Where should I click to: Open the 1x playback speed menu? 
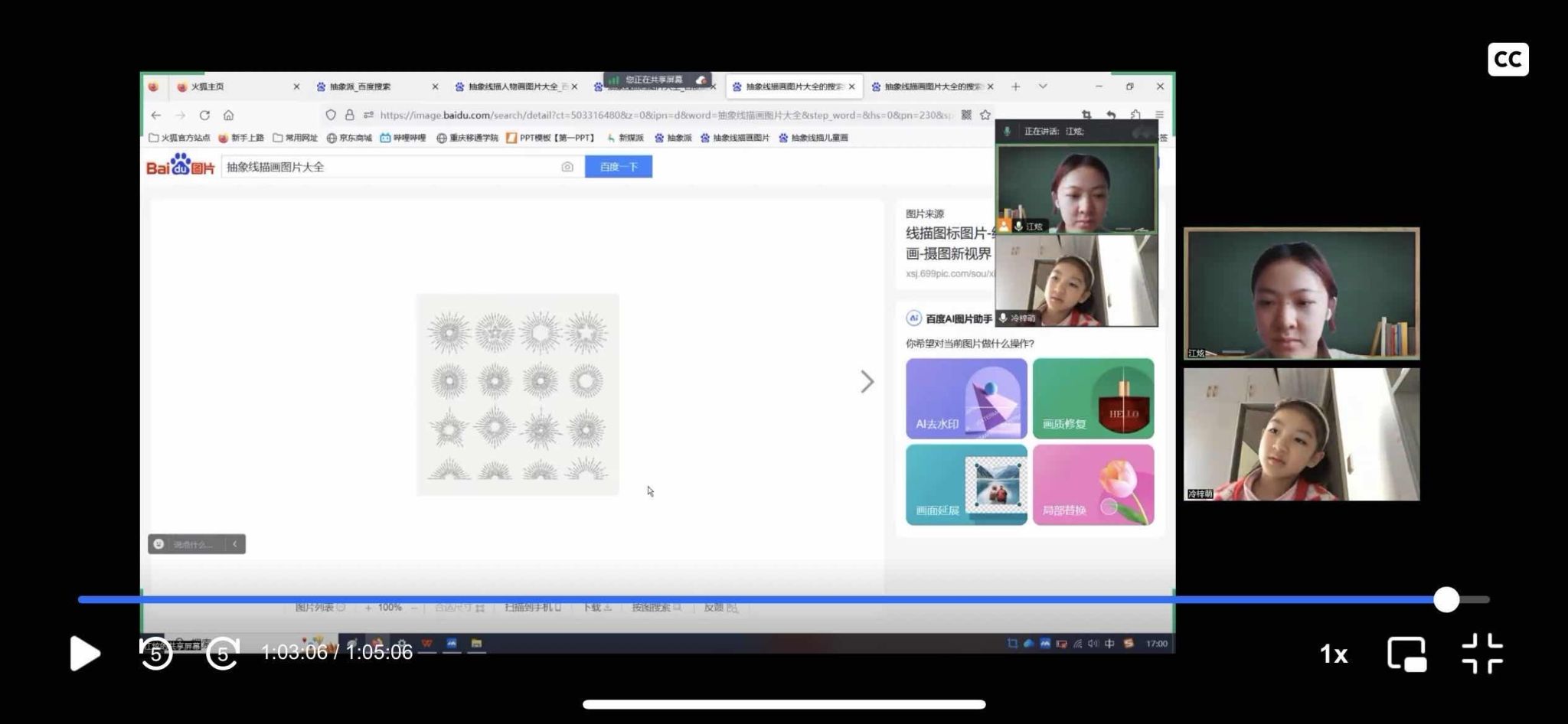[1334, 654]
